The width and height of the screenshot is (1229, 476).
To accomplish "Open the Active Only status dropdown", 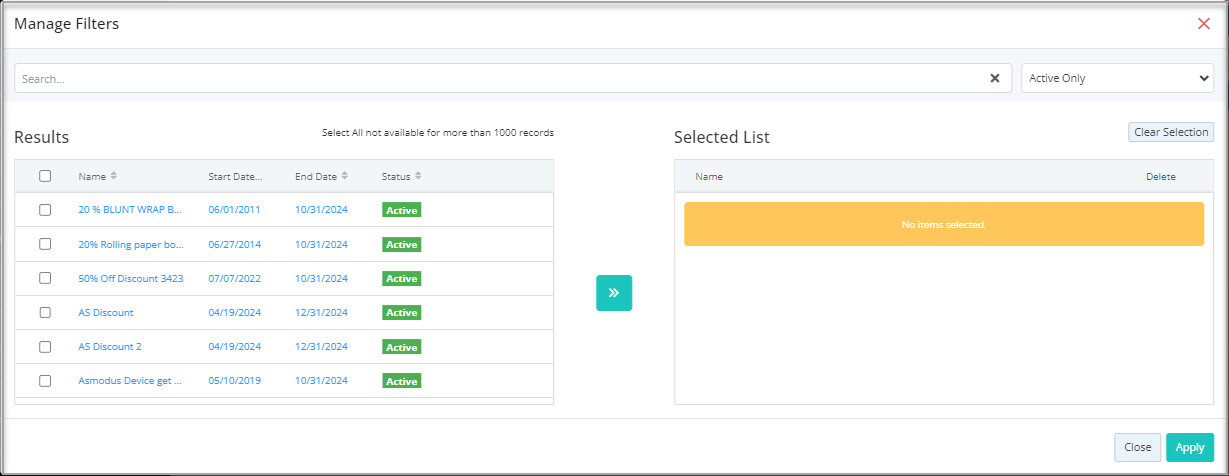I will pos(1117,78).
